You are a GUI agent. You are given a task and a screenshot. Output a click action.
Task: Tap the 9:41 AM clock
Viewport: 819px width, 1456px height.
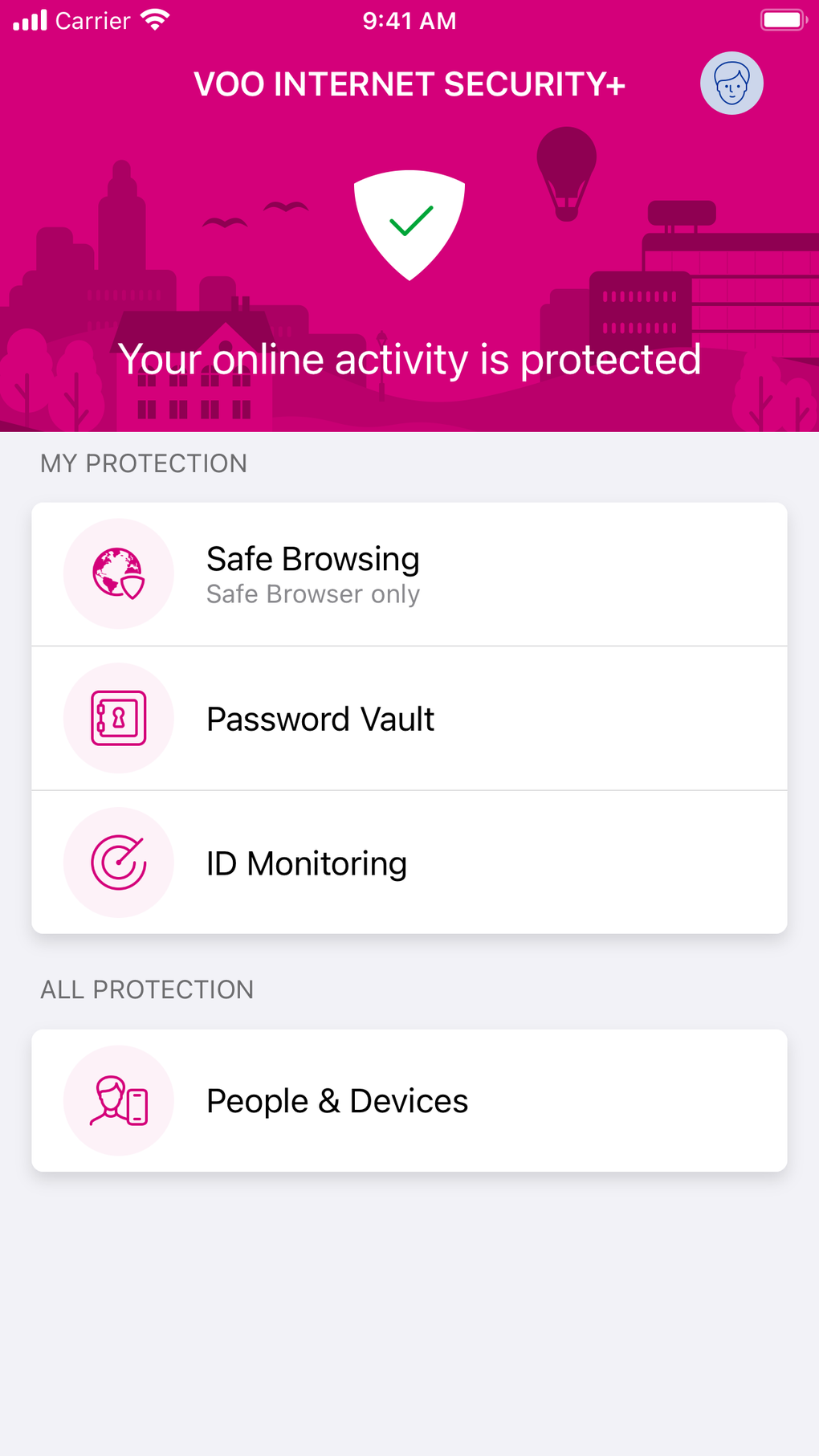pyautogui.click(x=409, y=21)
